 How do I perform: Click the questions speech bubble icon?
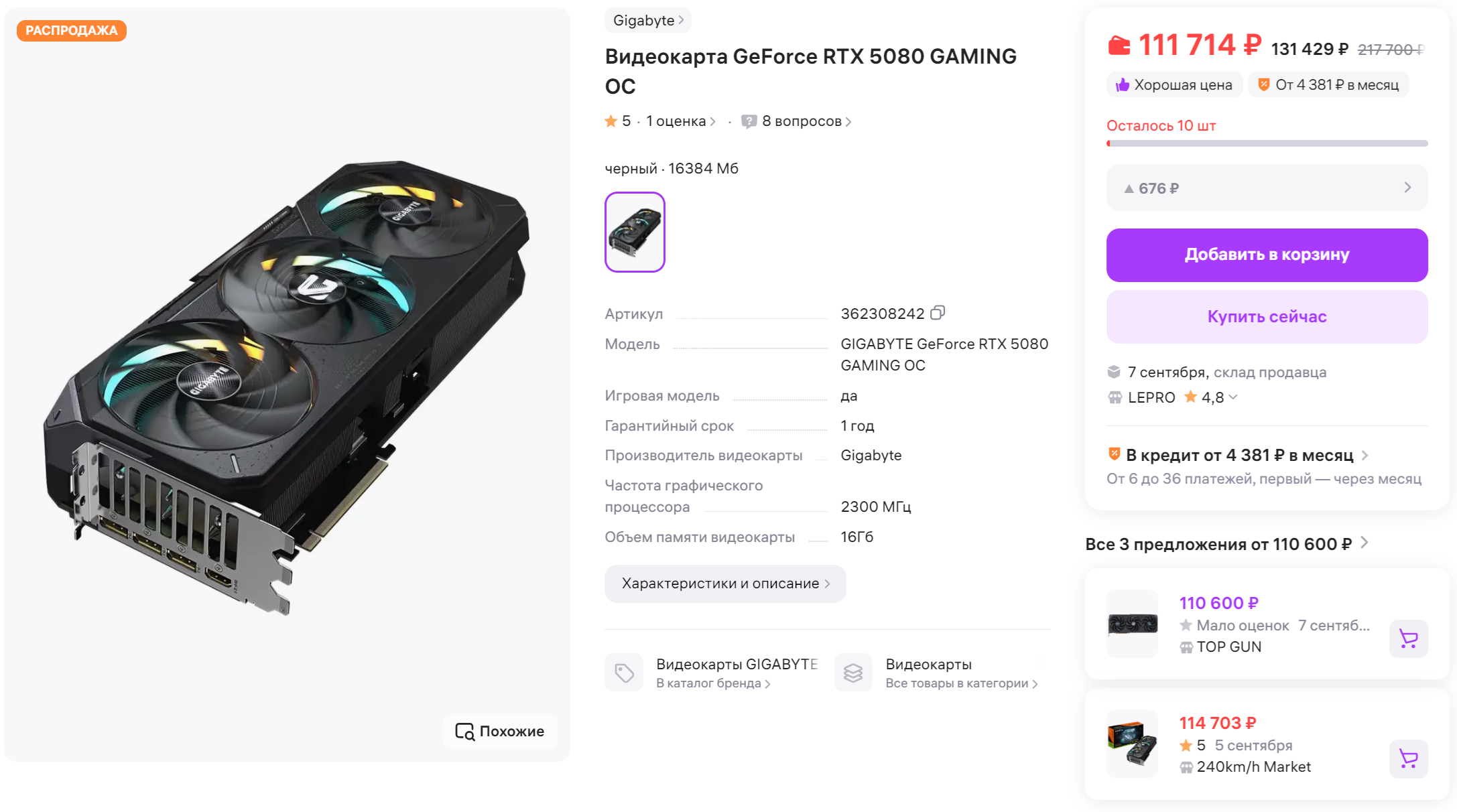749,121
